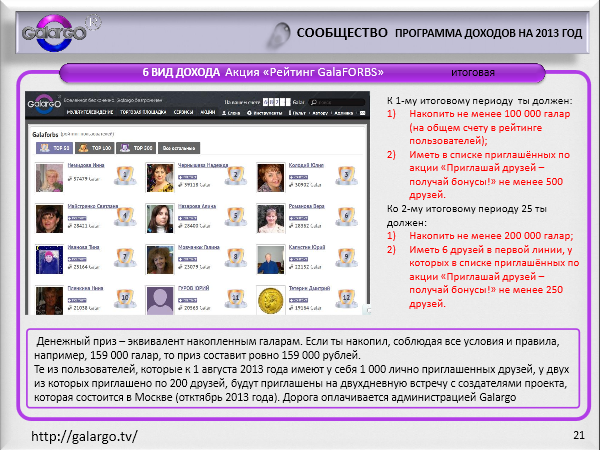Click the rank 10 trophy badge
Image resolution: width=600 pixels, height=450 pixels.
point(125,298)
